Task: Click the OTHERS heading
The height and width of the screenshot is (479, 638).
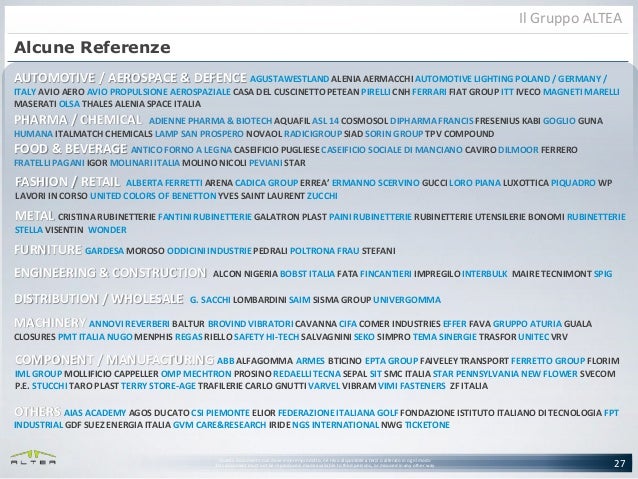Action: point(37,411)
